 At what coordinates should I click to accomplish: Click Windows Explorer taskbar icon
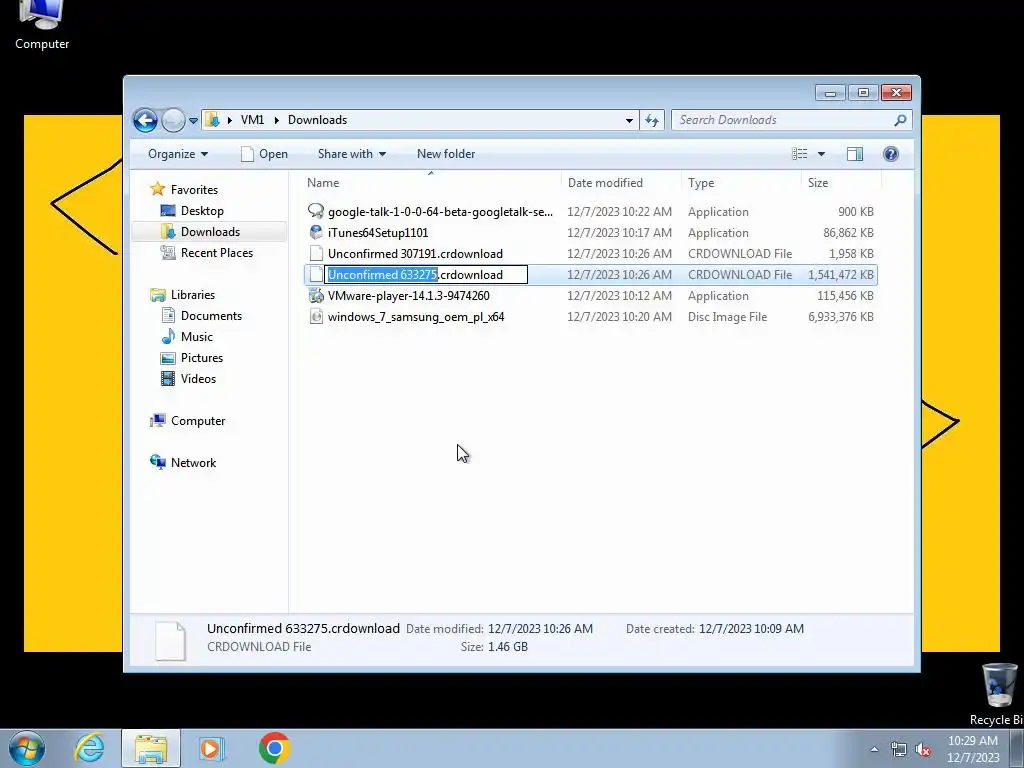point(151,748)
